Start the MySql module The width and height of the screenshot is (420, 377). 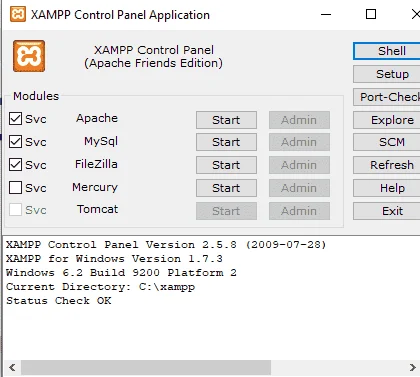[x=226, y=142]
